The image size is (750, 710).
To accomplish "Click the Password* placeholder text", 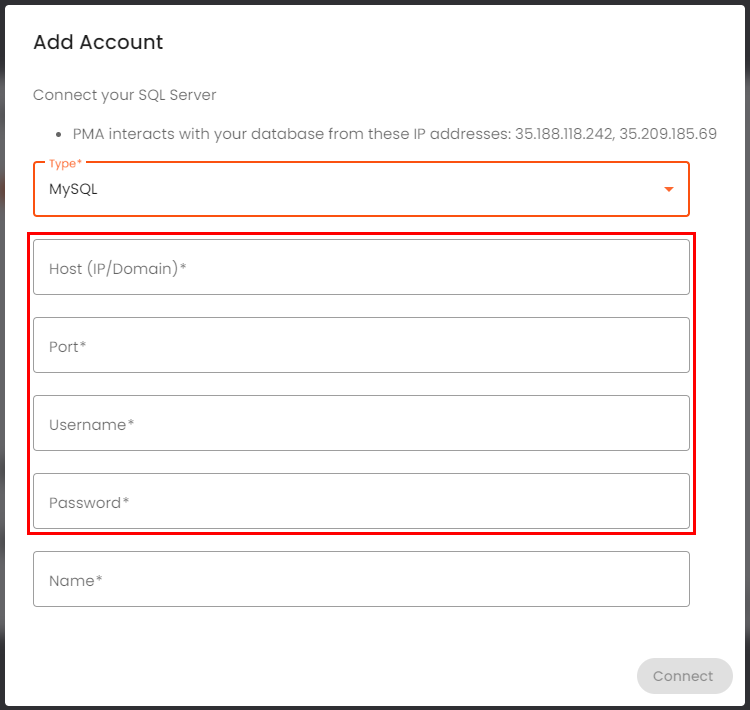I will tap(89, 502).
